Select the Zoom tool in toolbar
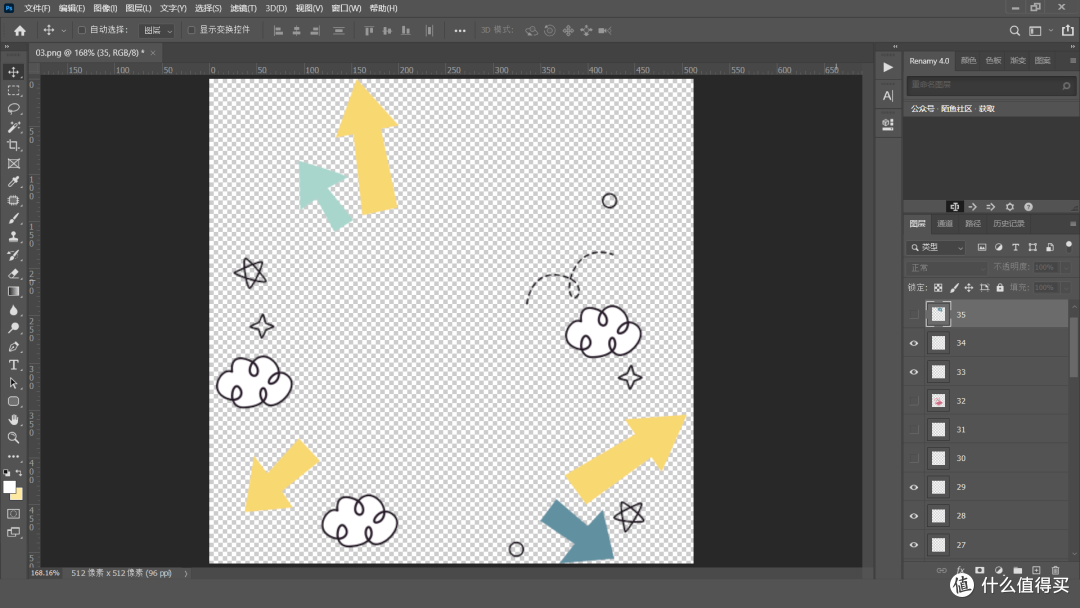The image size is (1080, 608). [x=14, y=438]
